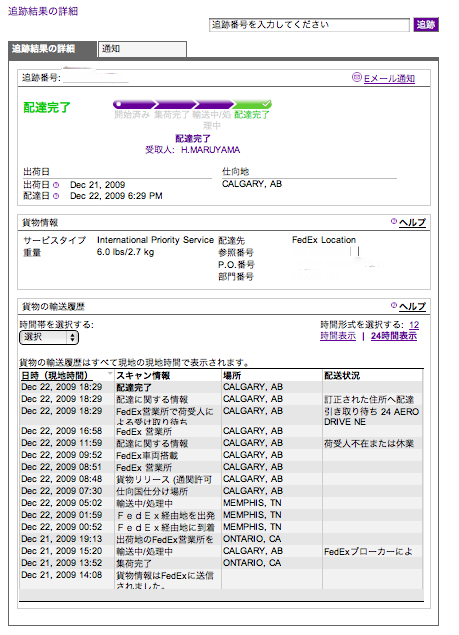Viewport: 459px width, 635px height.
Task: Click the Dec 22, 2009 16:58 row
Action: (221, 431)
